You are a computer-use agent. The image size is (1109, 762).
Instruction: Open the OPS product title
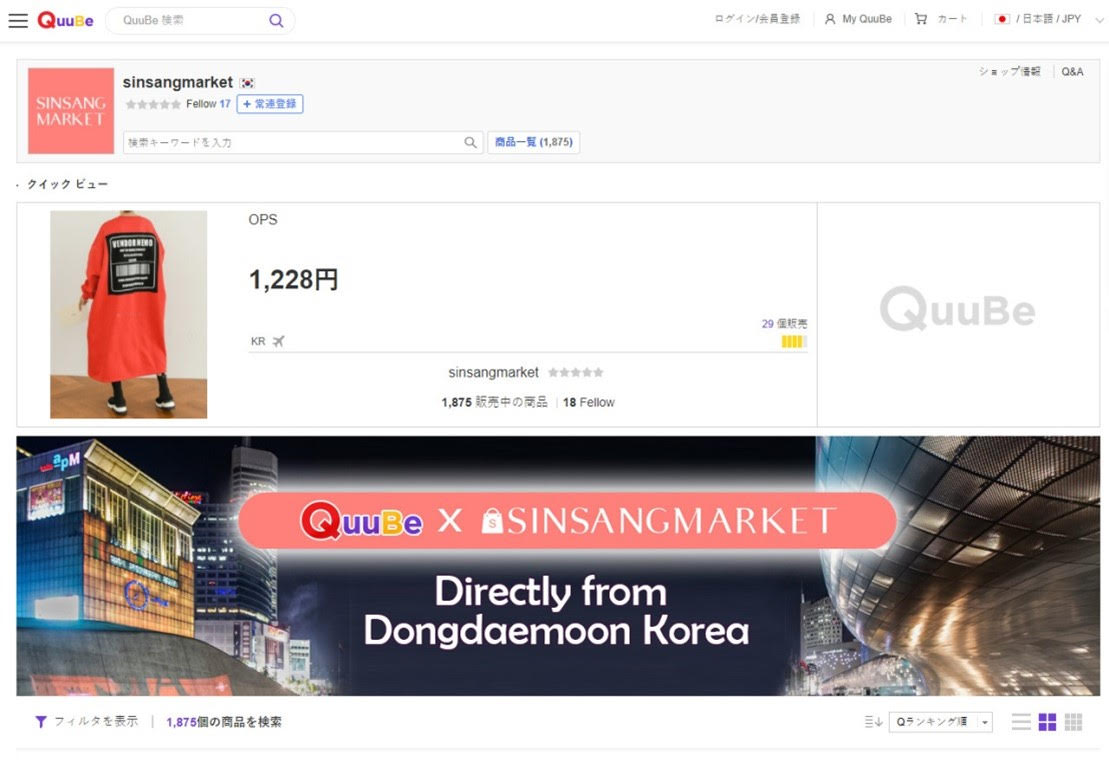coord(263,220)
